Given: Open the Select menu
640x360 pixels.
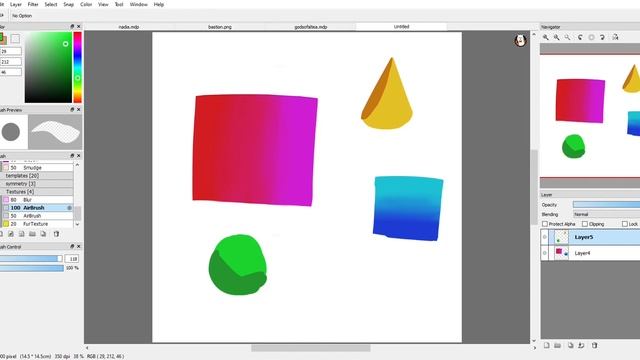Looking at the screenshot, I should (x=51, y=4).
